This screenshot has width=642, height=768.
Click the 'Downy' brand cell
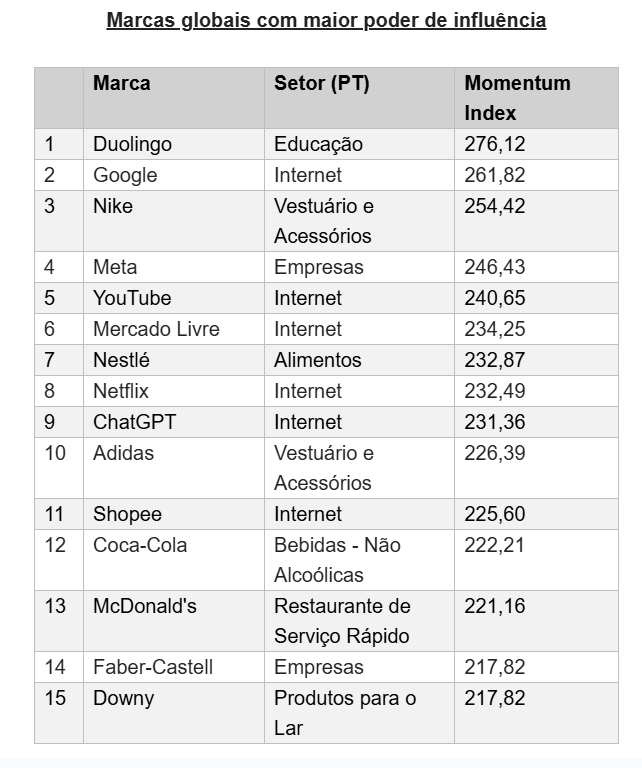123,698
